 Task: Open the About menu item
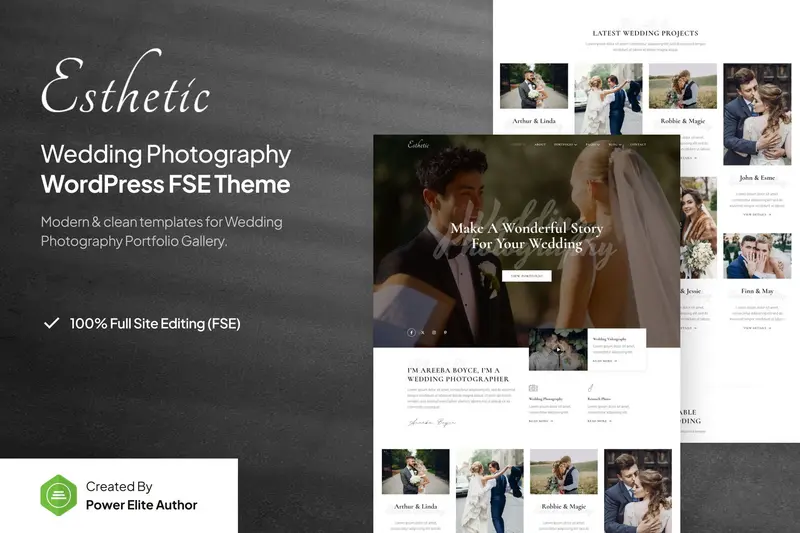coord(541,144)
